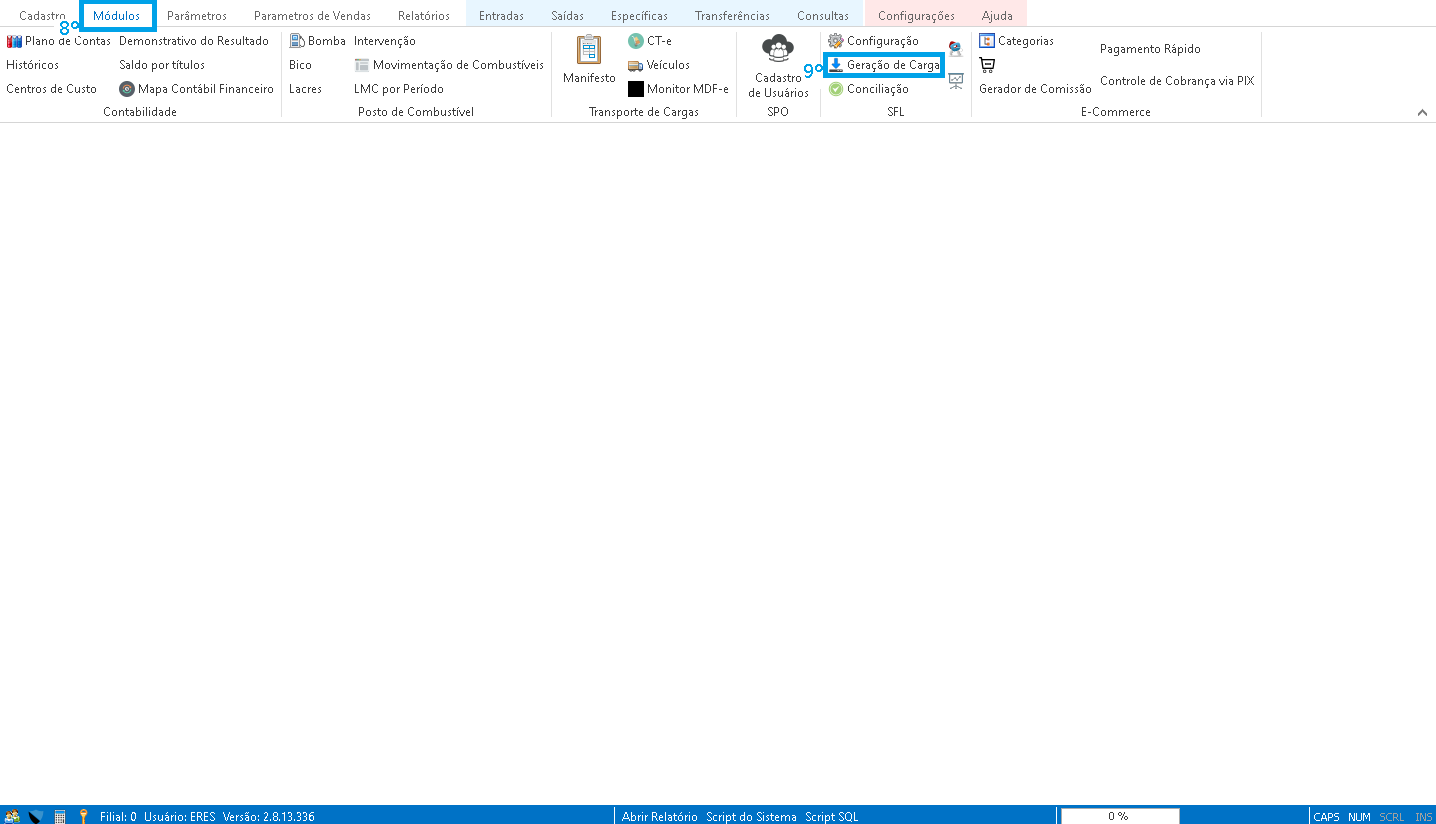Open Movimentação de Combustíveis
The image size is (1436, 824).
[x=449, y=65]
